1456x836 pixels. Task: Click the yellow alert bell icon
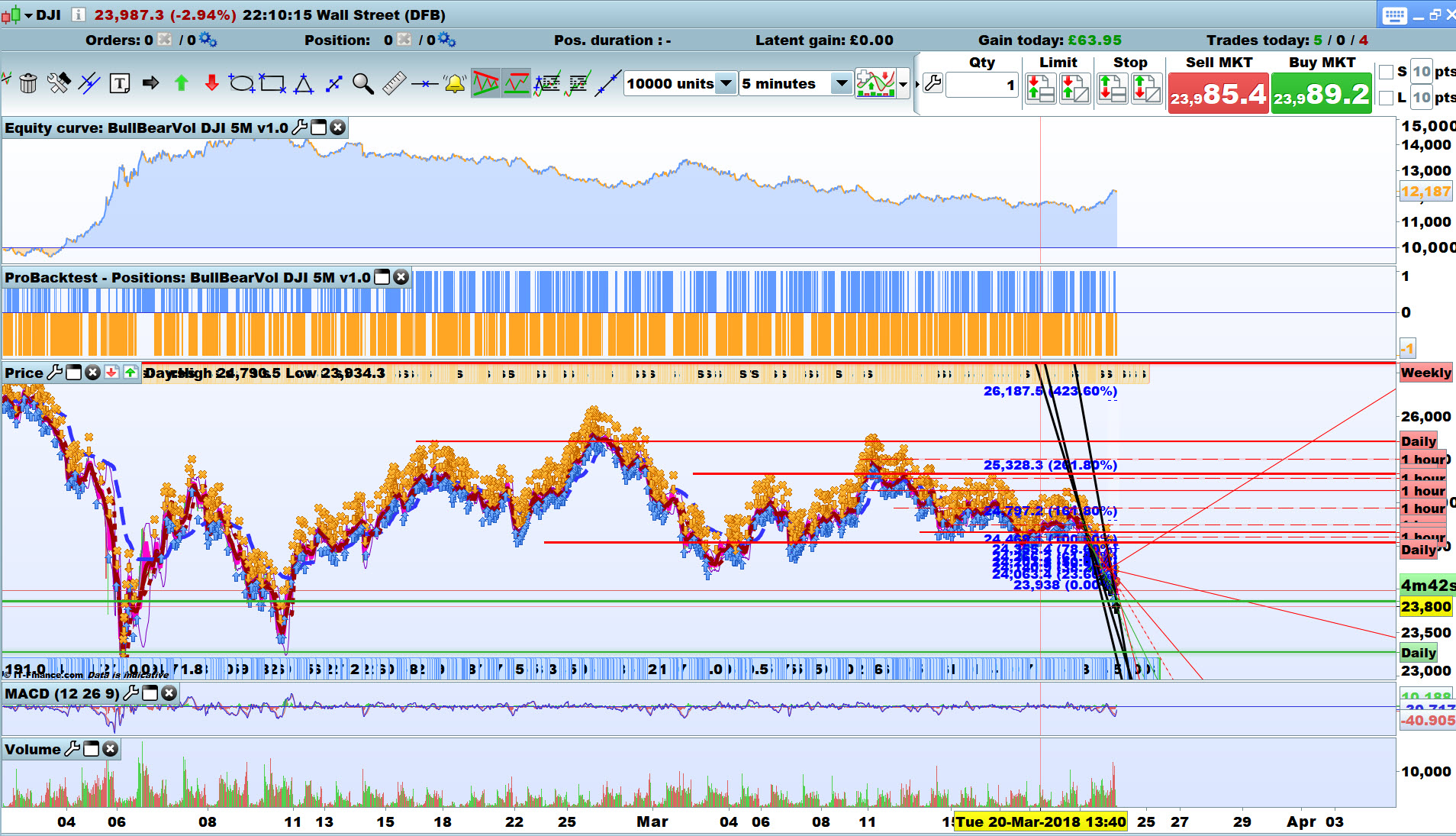click(x=455, y=83)
